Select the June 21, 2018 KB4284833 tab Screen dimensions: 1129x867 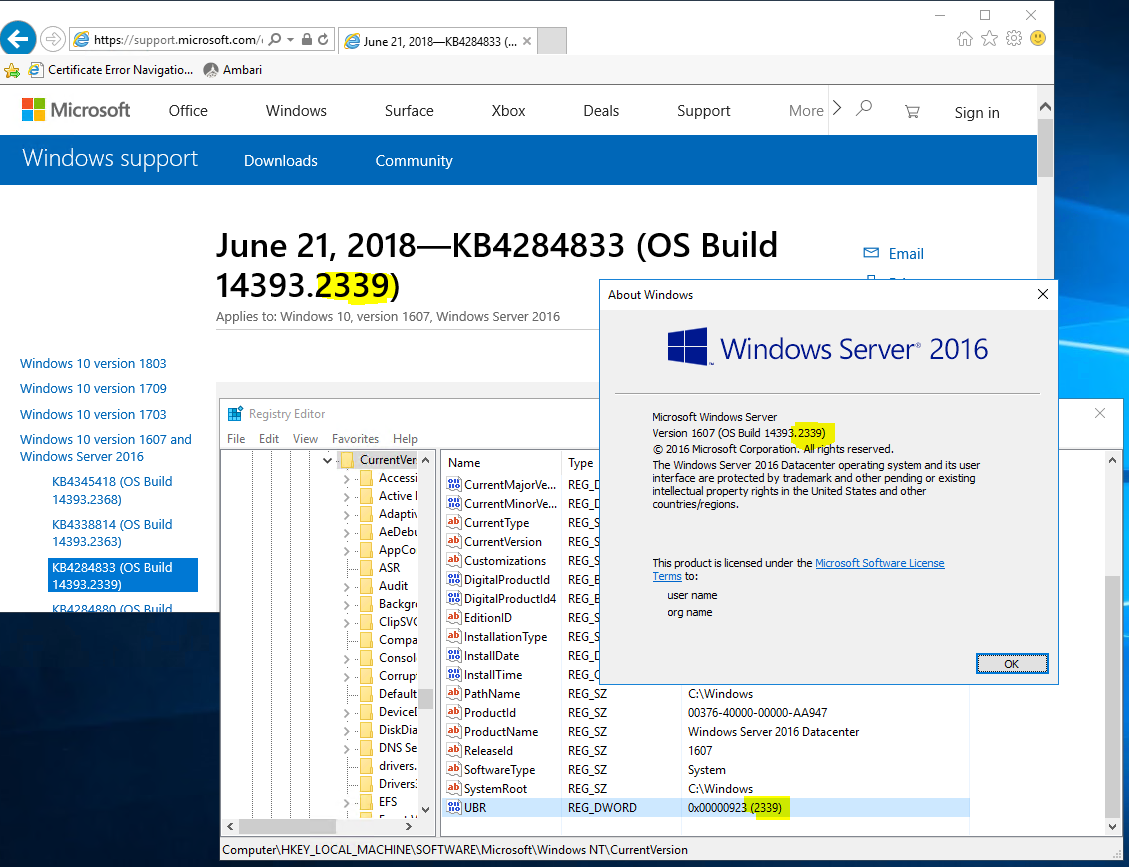pos(438,41)
